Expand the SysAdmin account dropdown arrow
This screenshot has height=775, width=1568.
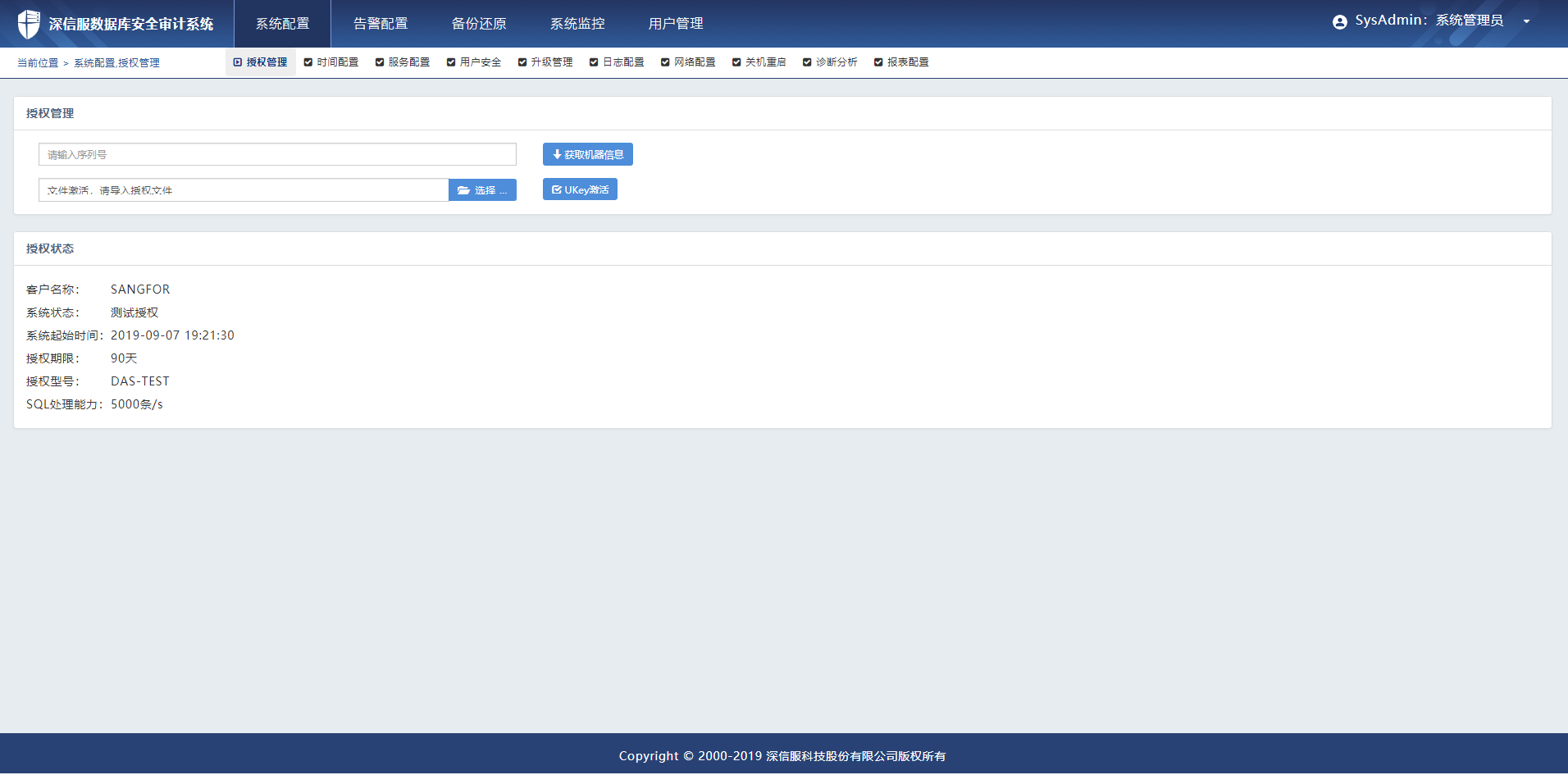coord(1526,22)
